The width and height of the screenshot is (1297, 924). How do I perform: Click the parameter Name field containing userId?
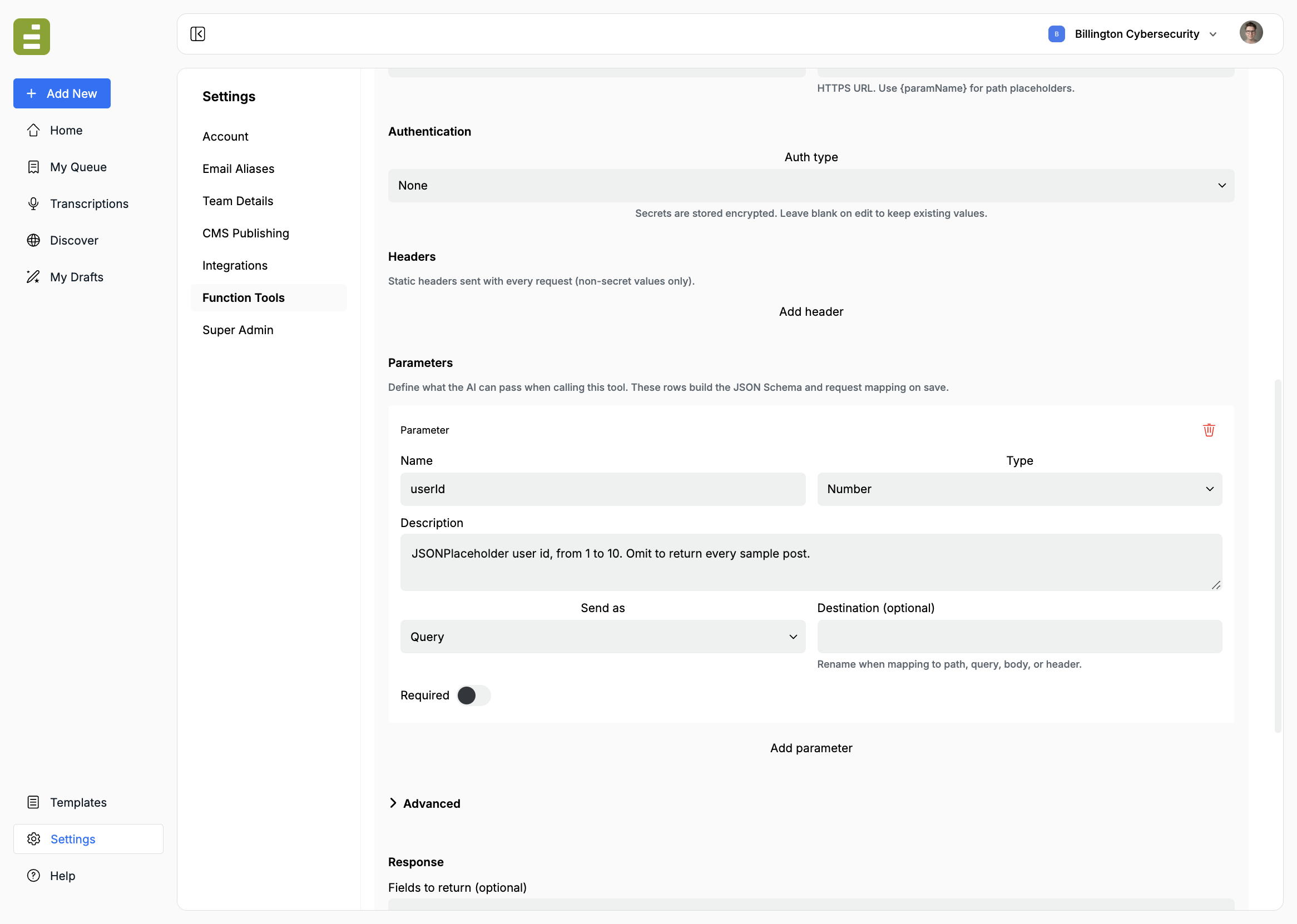pyautogui.click(x=603, y=489)
